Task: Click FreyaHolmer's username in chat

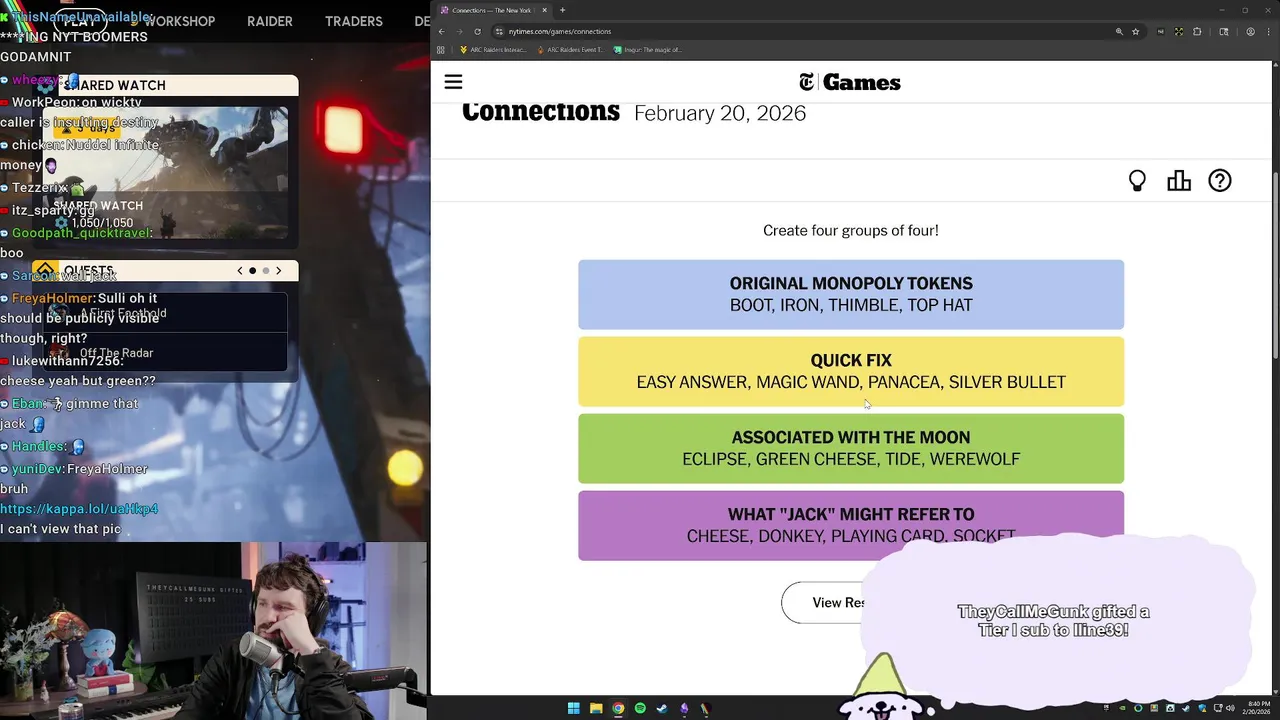Action: [53, 298]
